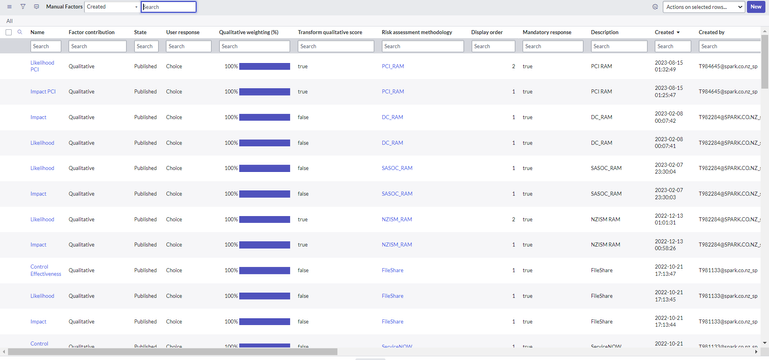Open Likelihood factor in the NZISM_RAM row
769x360 pixels.
pyautogui.click(x=42, y=219)
